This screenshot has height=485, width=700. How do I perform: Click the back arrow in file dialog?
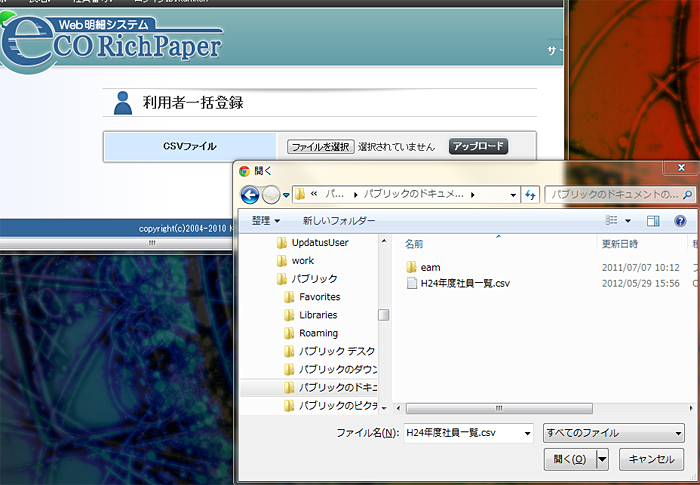pos(250,195)
